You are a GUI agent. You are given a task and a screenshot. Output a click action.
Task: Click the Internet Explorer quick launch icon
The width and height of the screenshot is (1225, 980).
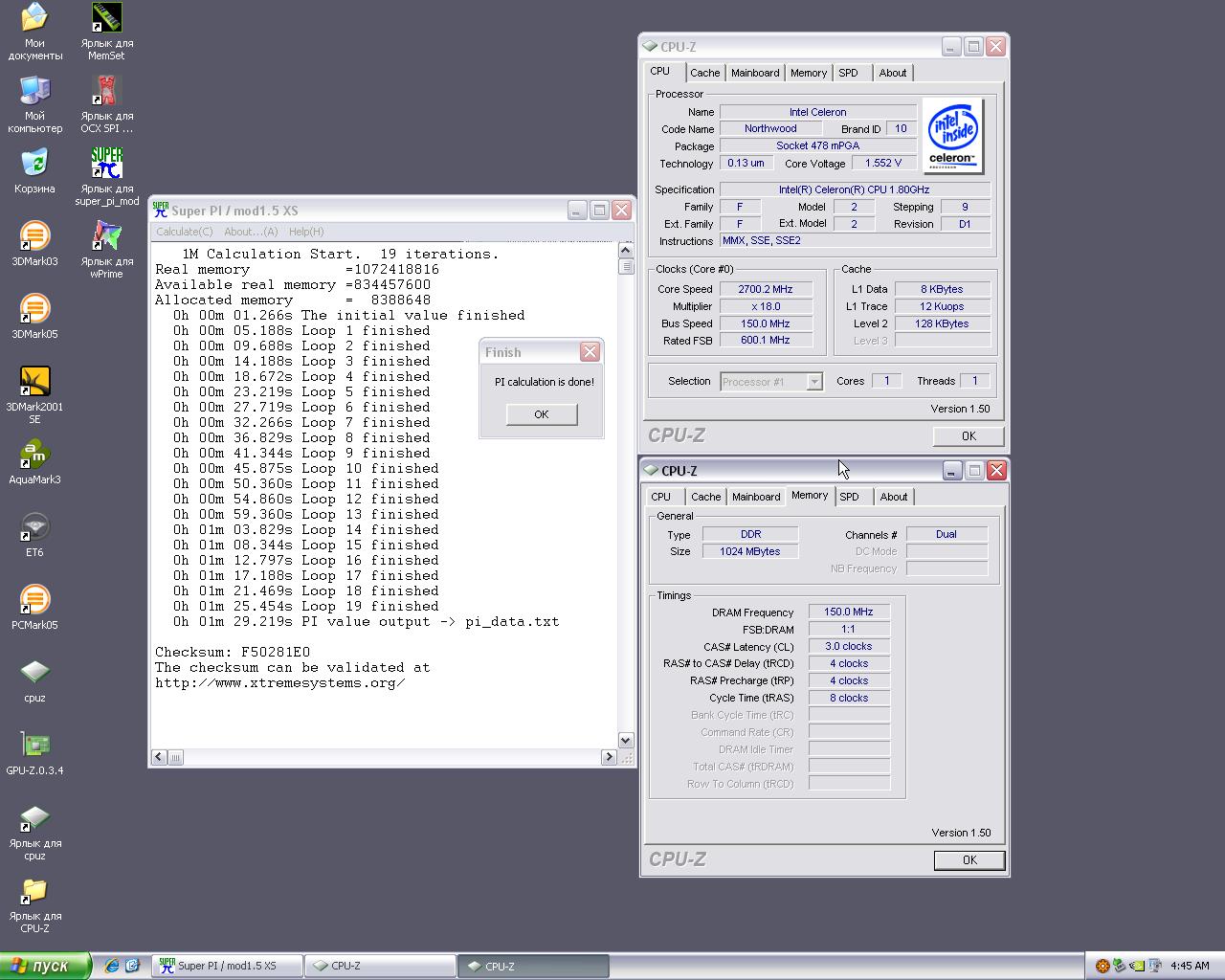(112, 966)
